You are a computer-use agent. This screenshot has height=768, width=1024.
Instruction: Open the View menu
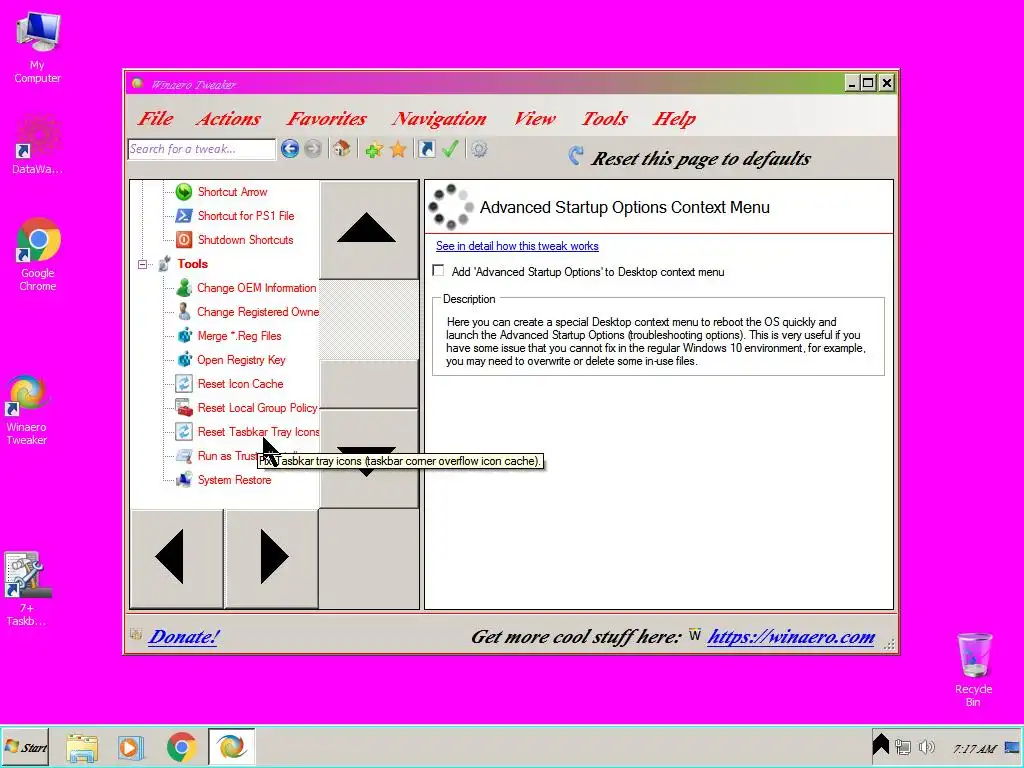click(x=534, y=119)
